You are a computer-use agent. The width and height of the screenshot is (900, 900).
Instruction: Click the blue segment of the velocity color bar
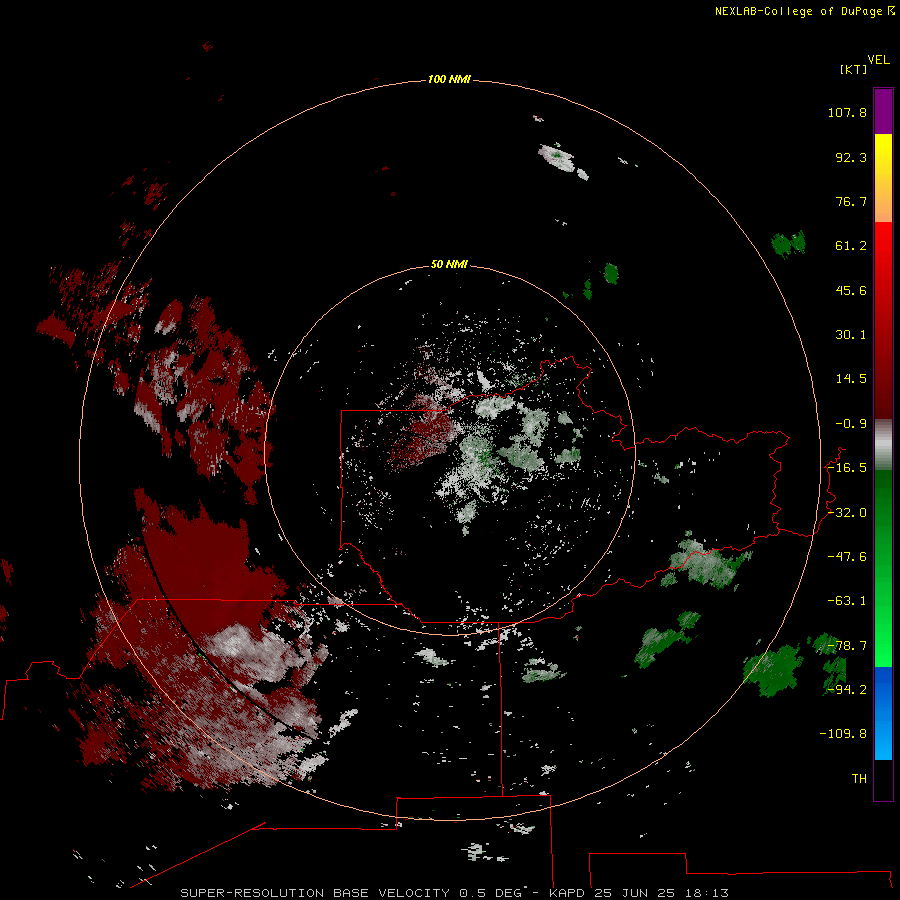point(883,713)
